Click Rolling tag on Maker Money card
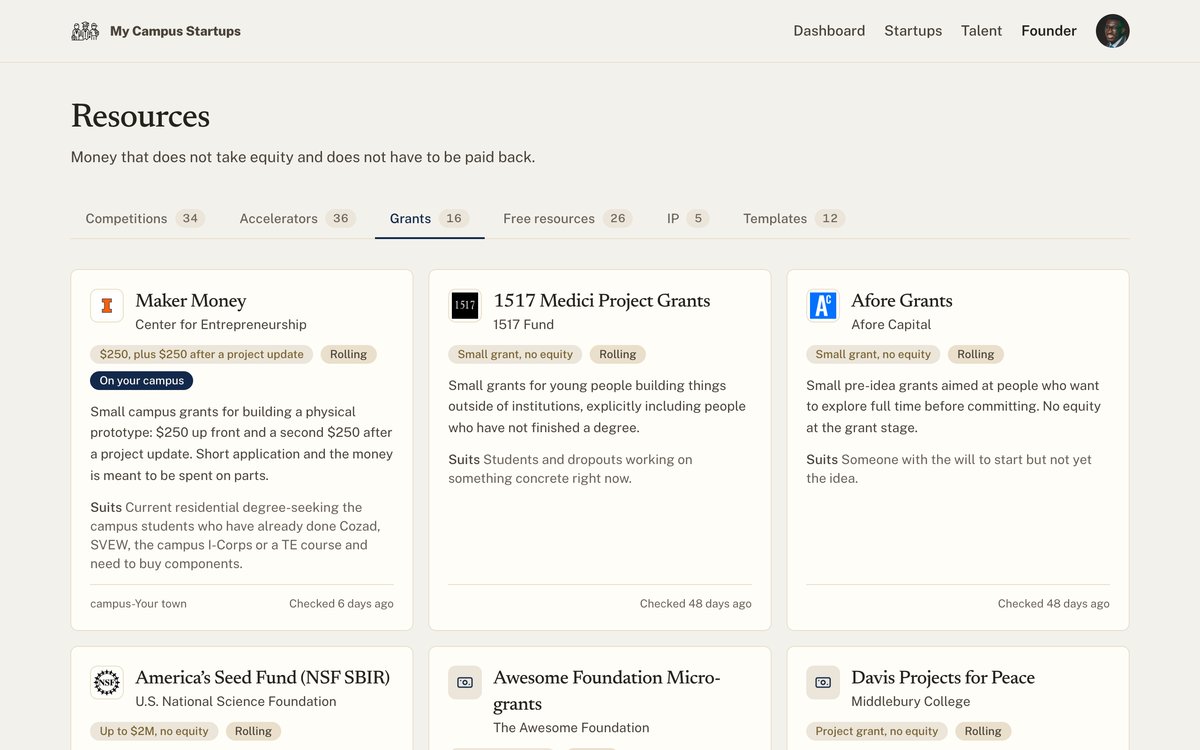The height and width of the screenshot is (750, 1200). tap(348, 354)
